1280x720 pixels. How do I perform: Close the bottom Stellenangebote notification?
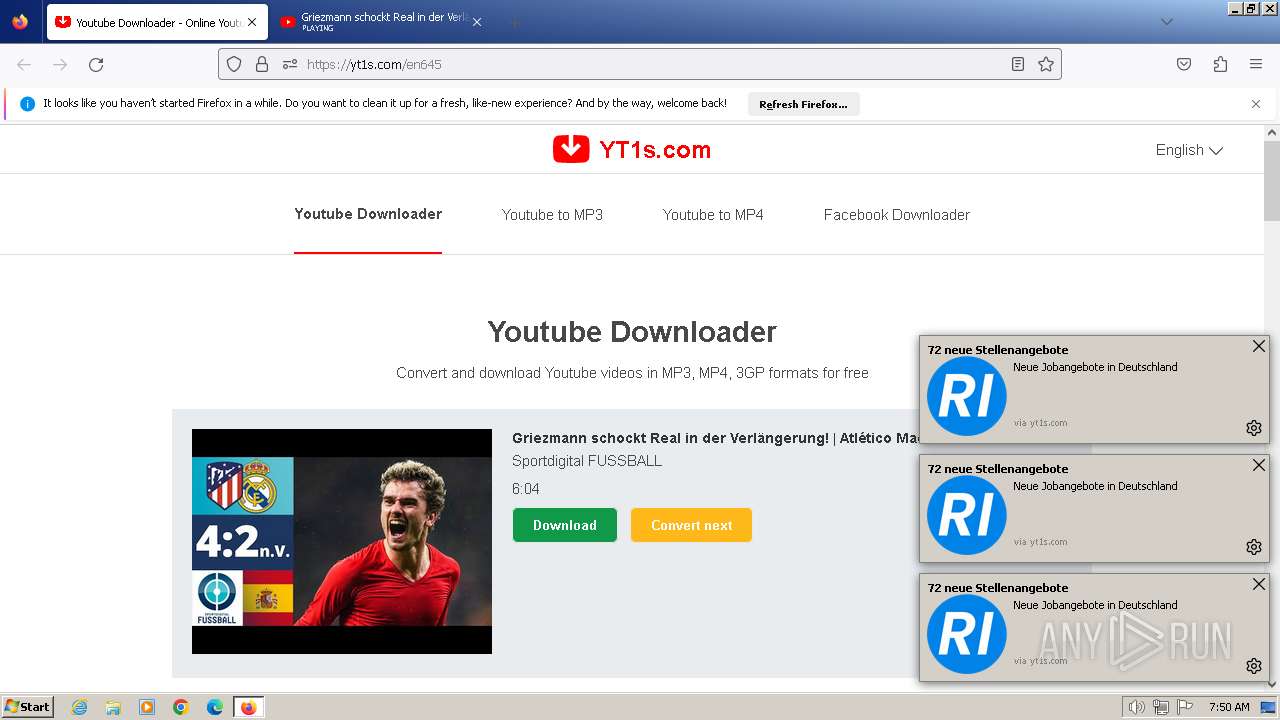(1259, 584)
